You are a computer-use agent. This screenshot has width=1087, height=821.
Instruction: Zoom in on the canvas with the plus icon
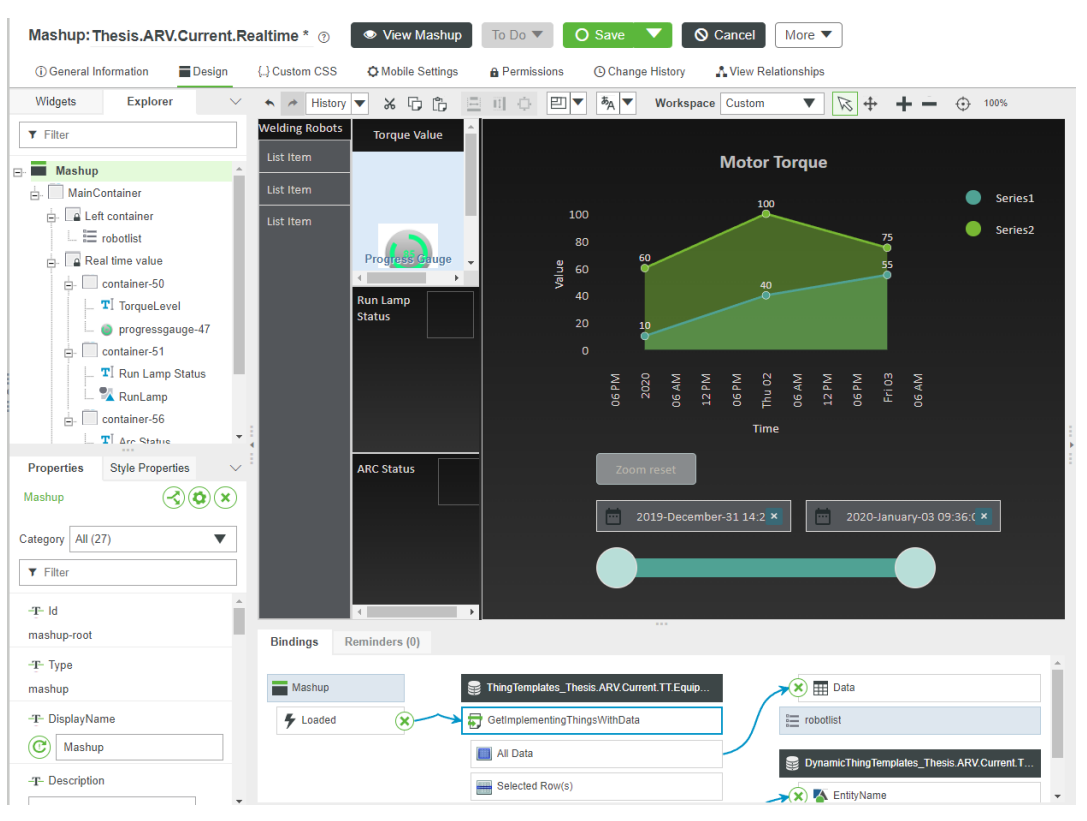click(x=902, y=102)
